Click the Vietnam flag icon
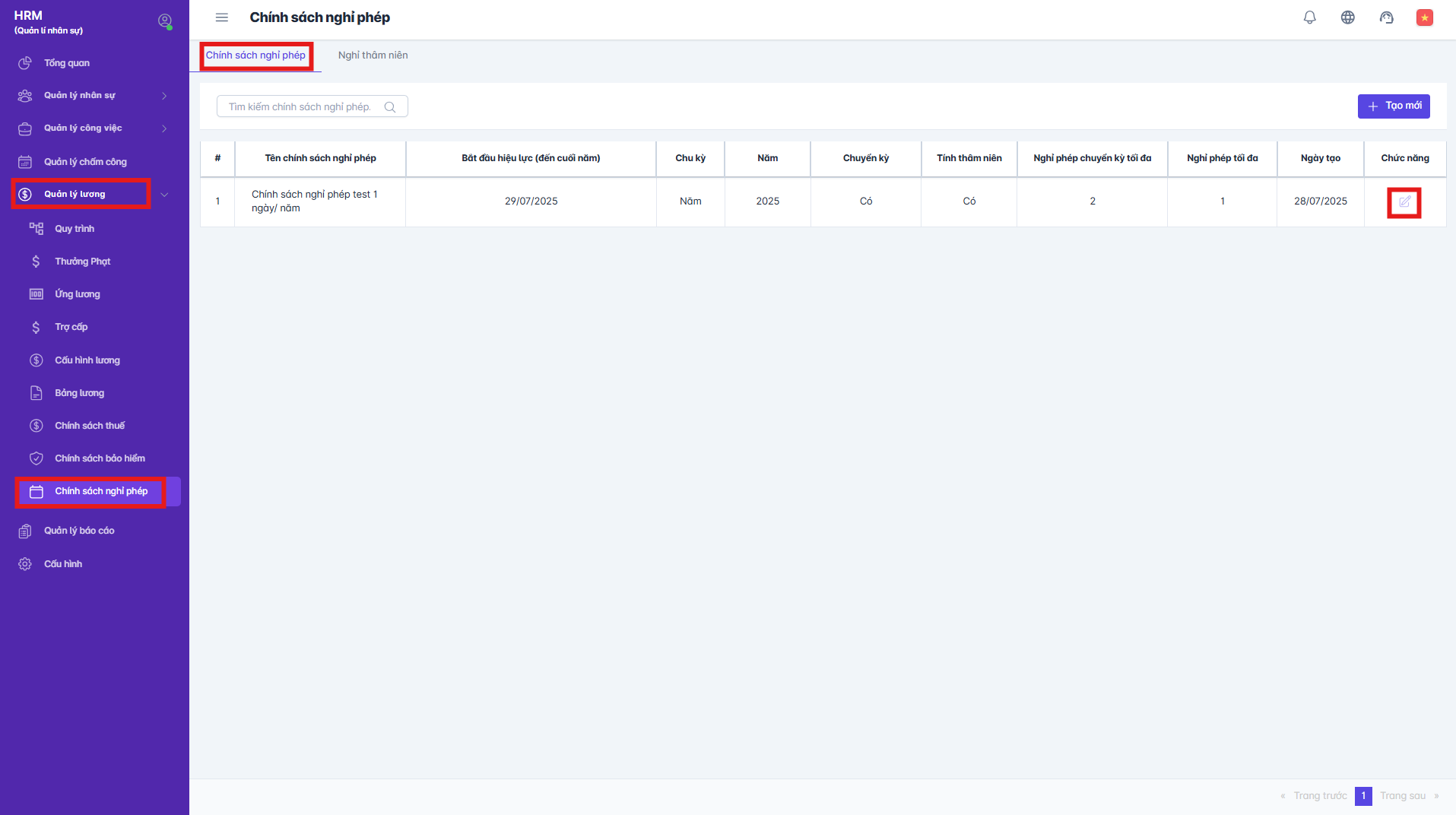1456x815 pixels. coord(1424,17)
